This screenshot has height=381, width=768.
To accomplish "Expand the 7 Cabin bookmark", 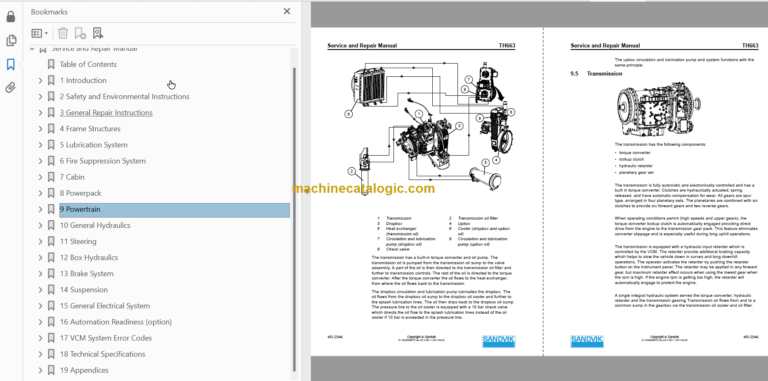I will pyautogui.click(x=40, y=177).
